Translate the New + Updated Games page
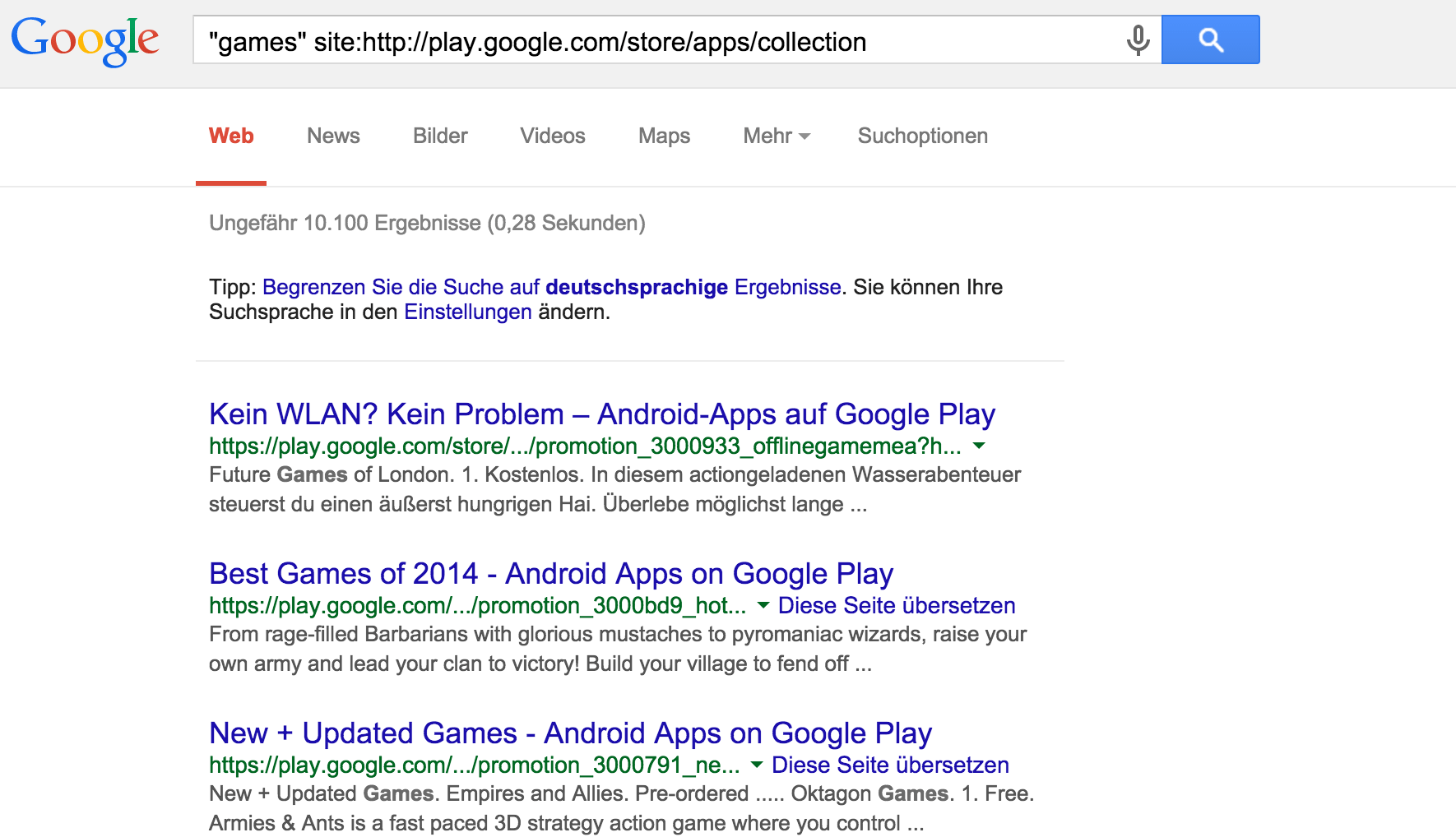Screen dimensions: 1456x837 (890, 765)
